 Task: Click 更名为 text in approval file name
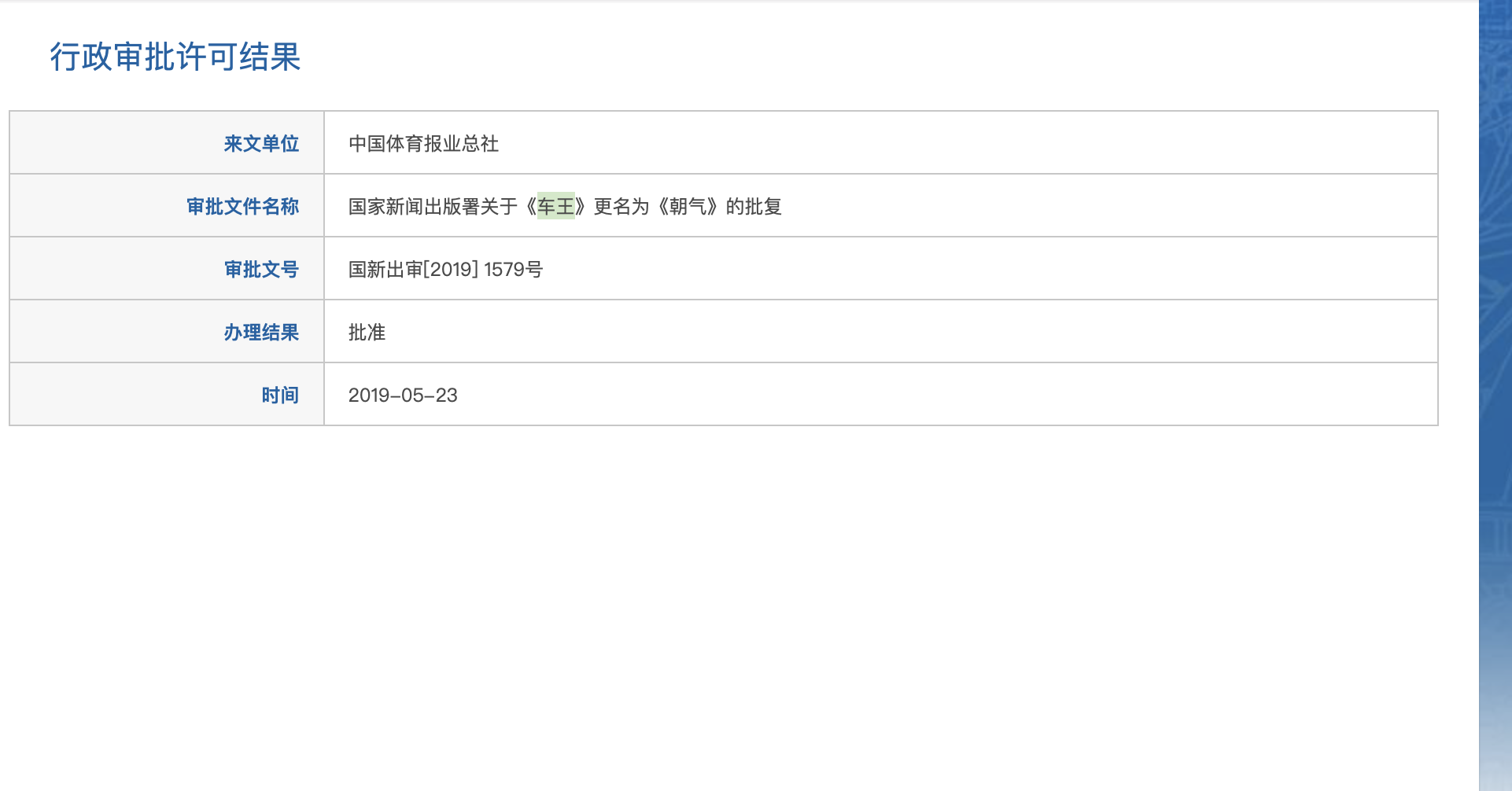pyautogui.click(x=621, y=207)
